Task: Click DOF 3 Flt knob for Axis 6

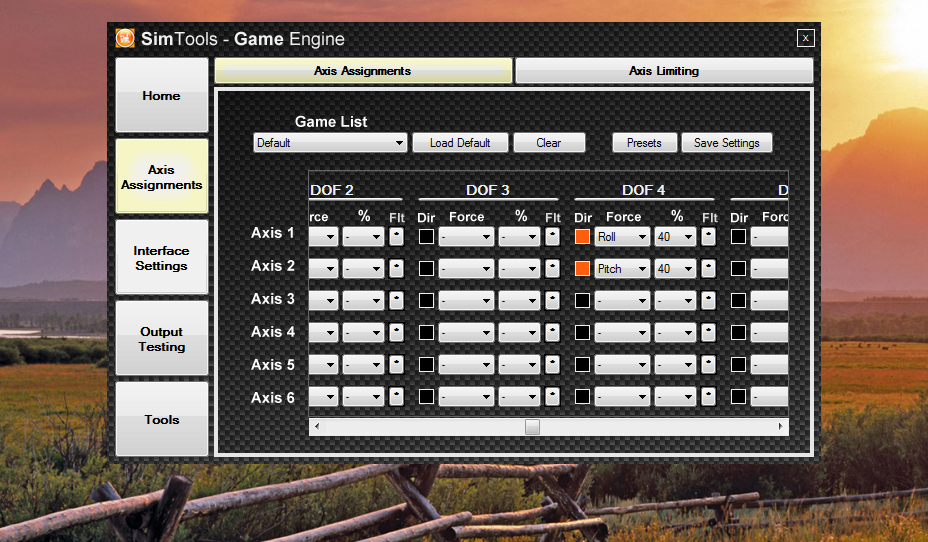Action: tap(552, 396)
